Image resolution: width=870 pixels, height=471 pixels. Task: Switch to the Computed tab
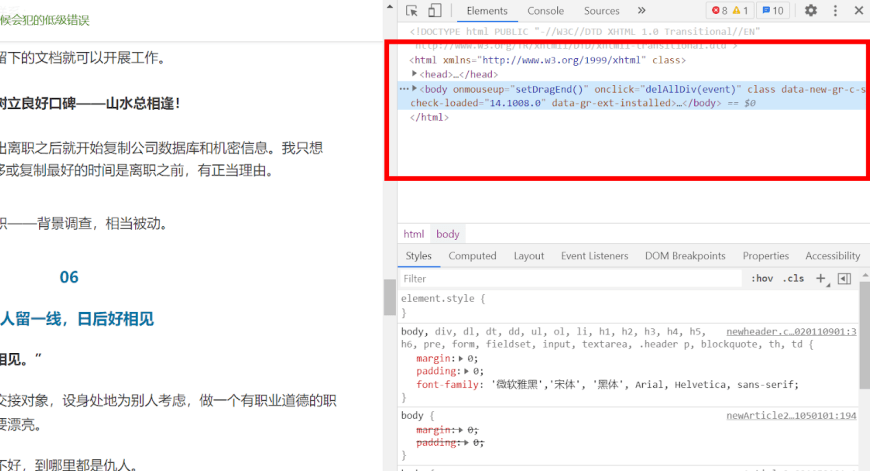[x=472, y=256]
